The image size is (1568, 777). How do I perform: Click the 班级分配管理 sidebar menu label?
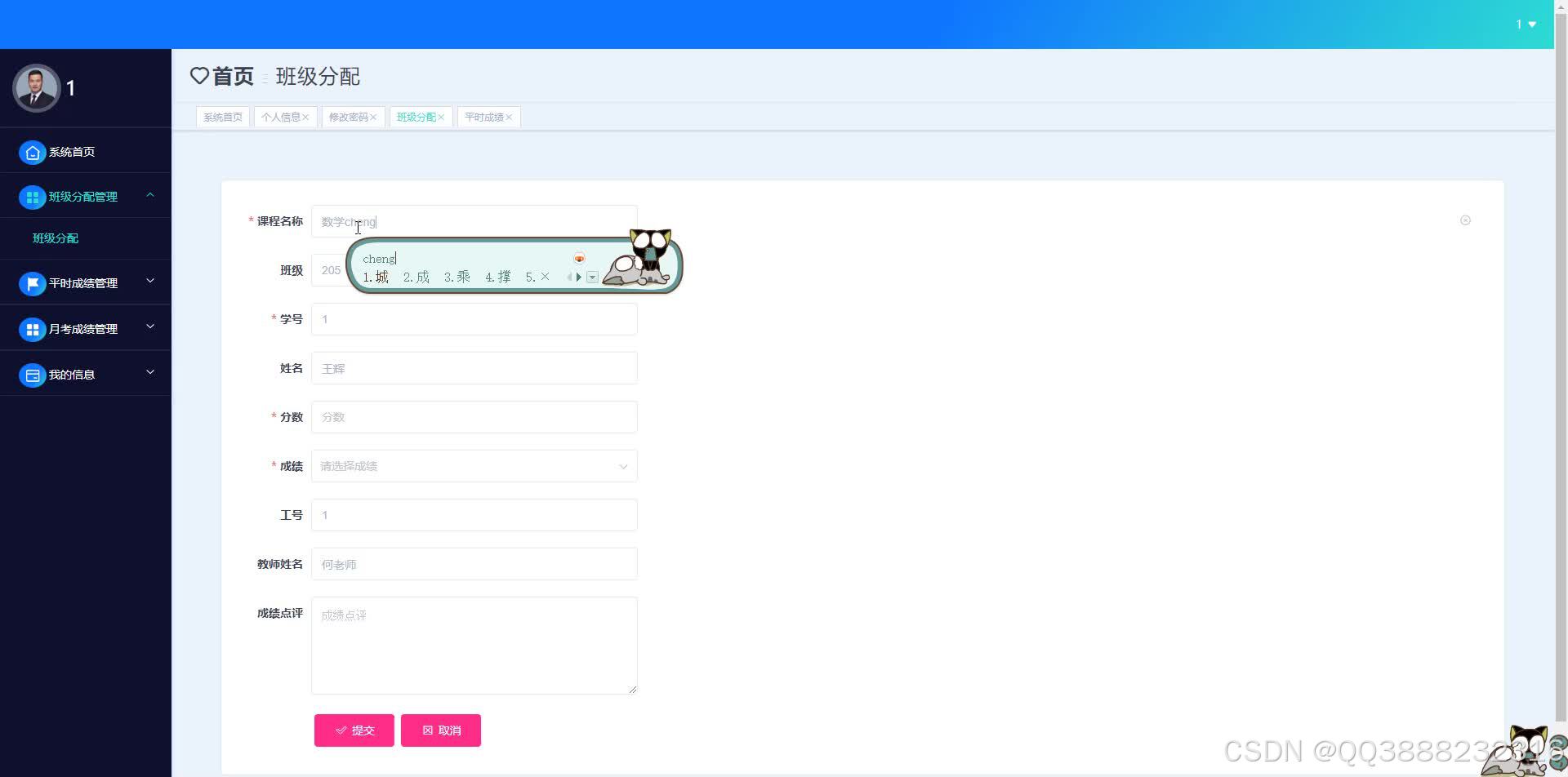click(83, 197)
